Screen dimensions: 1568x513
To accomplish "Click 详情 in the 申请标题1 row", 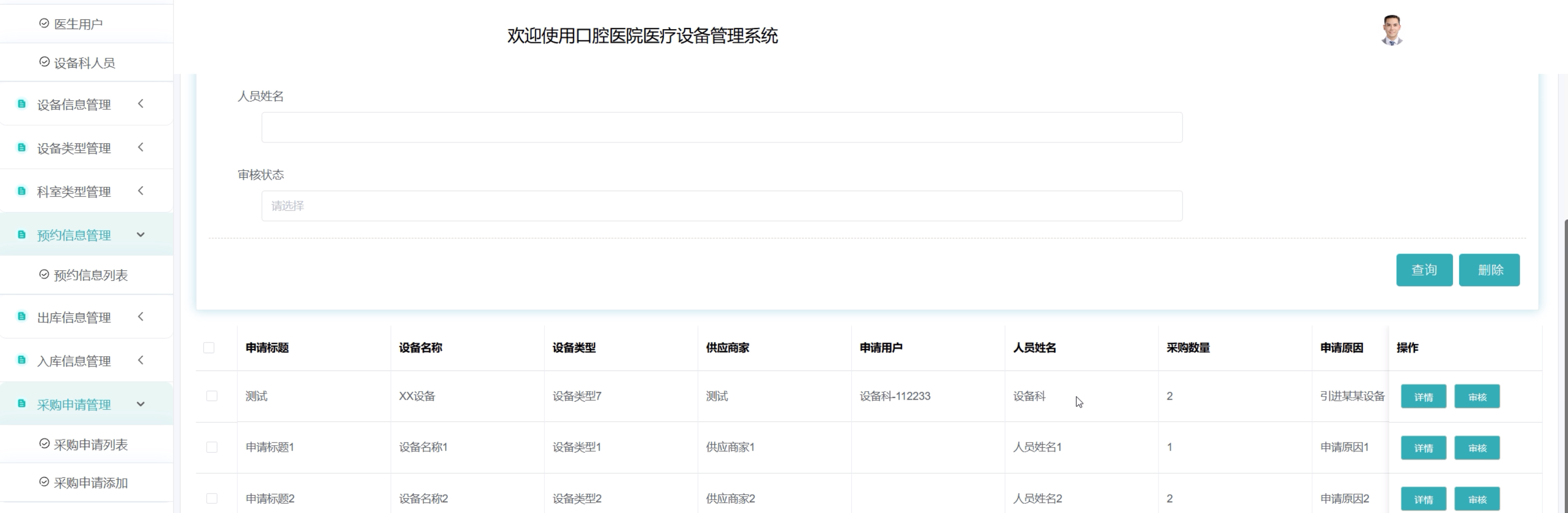I will (1424, 448).
